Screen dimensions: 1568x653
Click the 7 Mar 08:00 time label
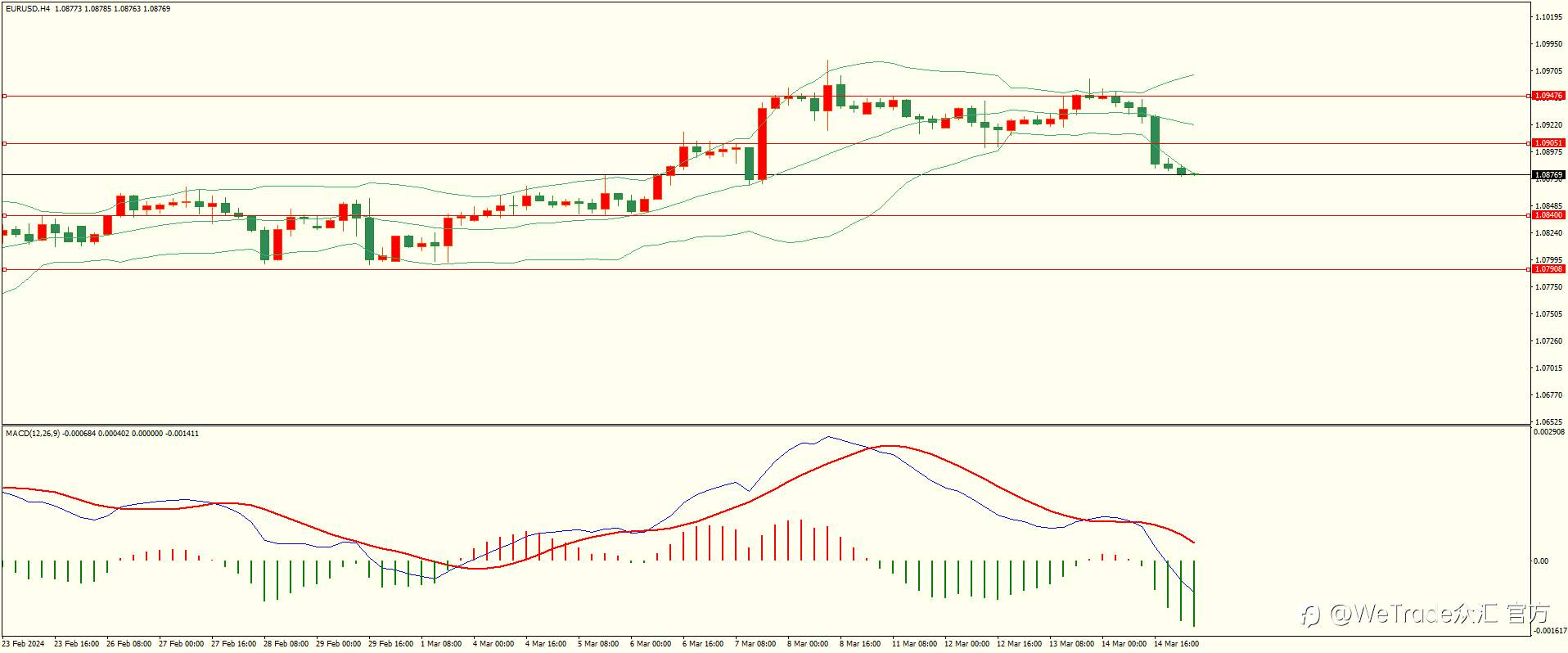pyautogui.click(x=755, y=644)
